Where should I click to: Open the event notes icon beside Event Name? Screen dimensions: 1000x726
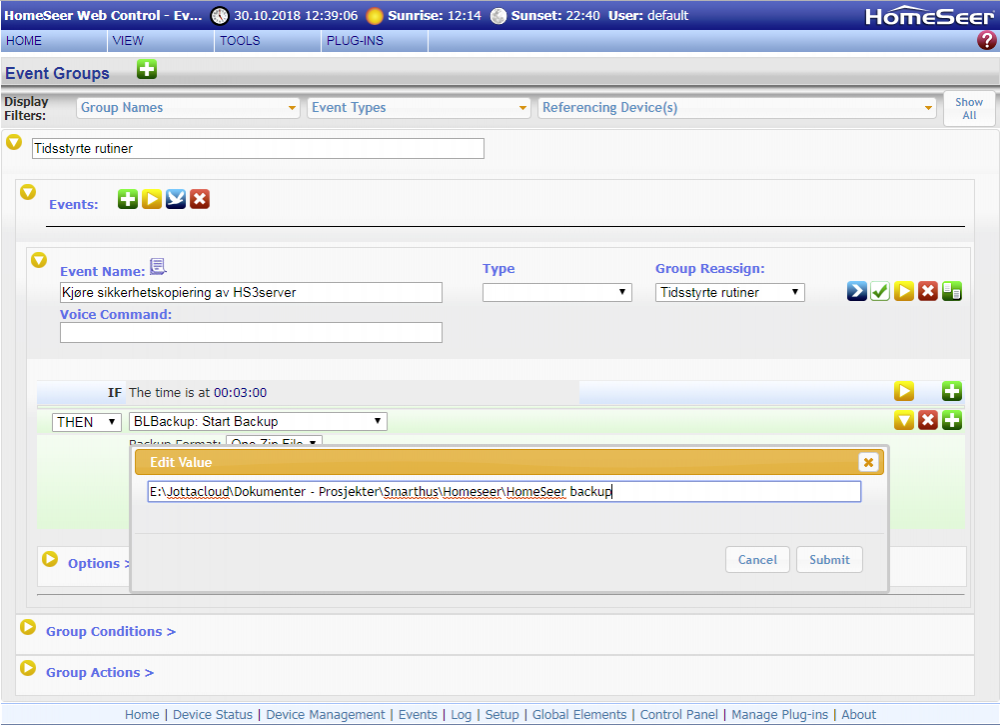[x=158, y=266]
